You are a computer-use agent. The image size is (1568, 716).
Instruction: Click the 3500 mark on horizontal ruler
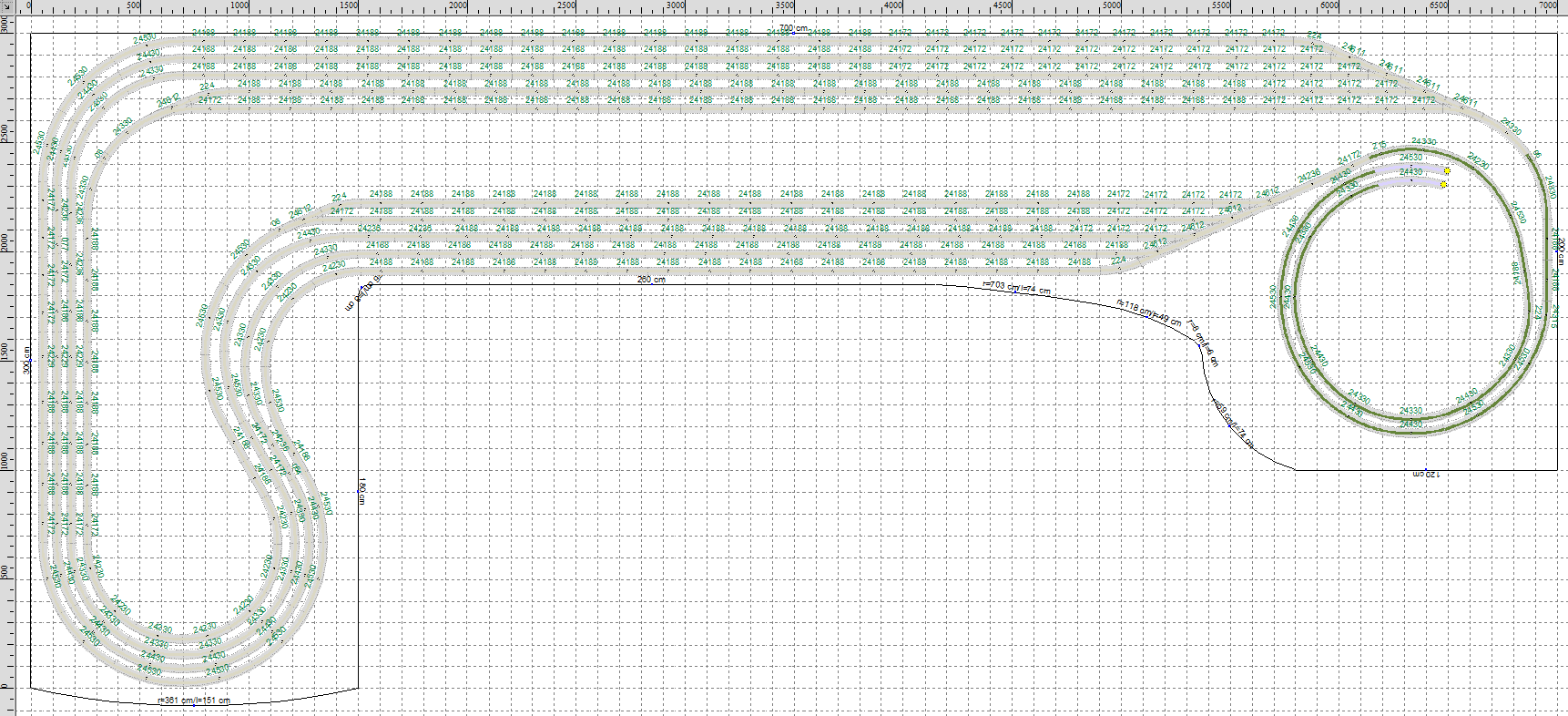coord(784,5)
